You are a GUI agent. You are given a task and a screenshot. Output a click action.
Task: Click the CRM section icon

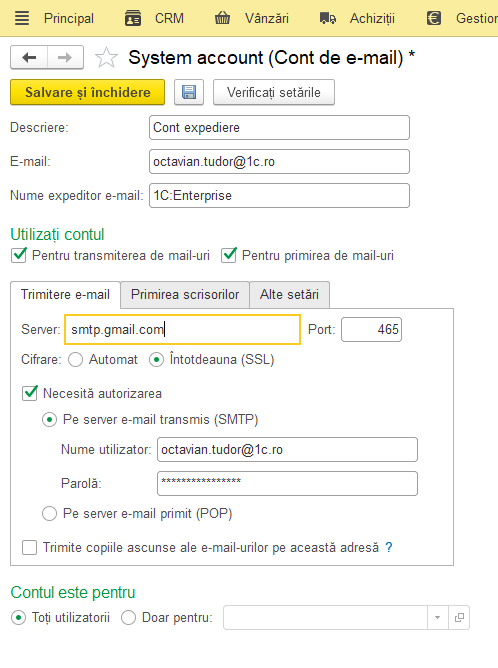pos(133,18)
